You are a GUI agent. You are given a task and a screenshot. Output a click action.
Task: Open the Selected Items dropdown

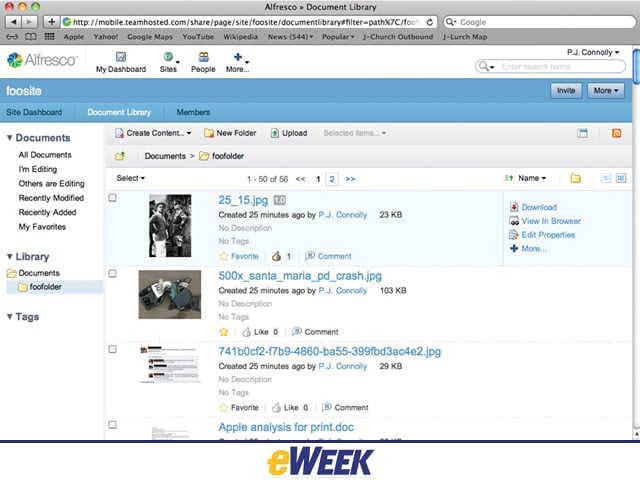354,133
